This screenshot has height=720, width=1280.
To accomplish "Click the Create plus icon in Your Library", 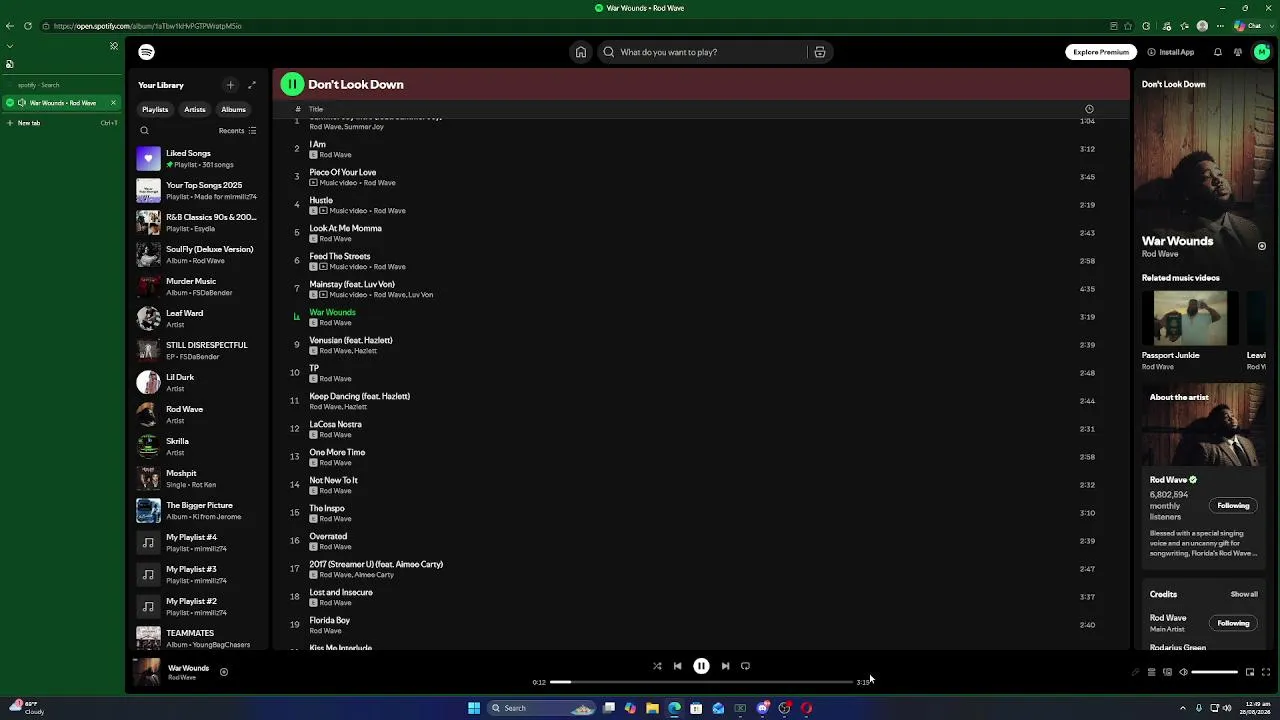I will (230, 85).
